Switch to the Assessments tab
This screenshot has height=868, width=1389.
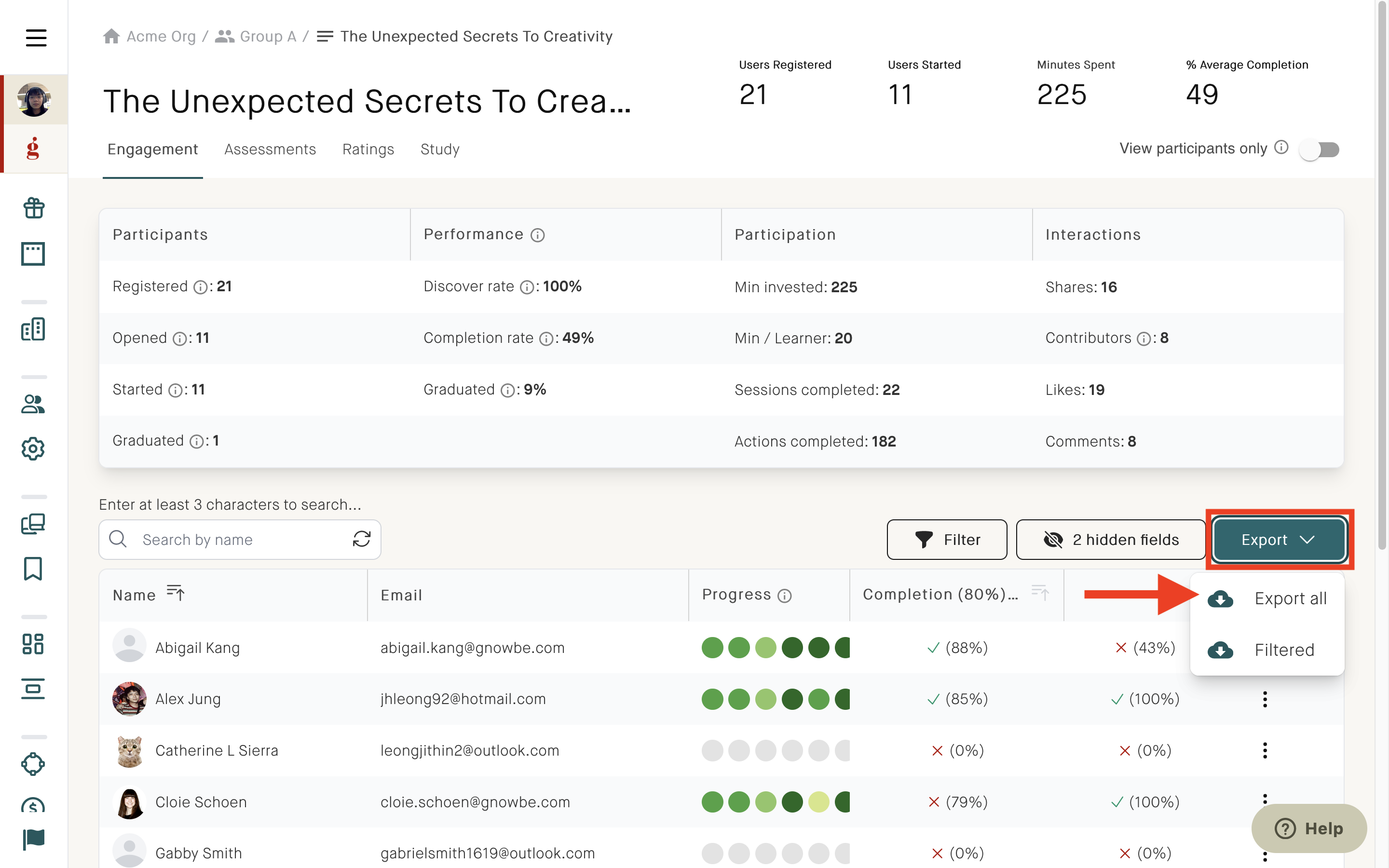point(270,149)
